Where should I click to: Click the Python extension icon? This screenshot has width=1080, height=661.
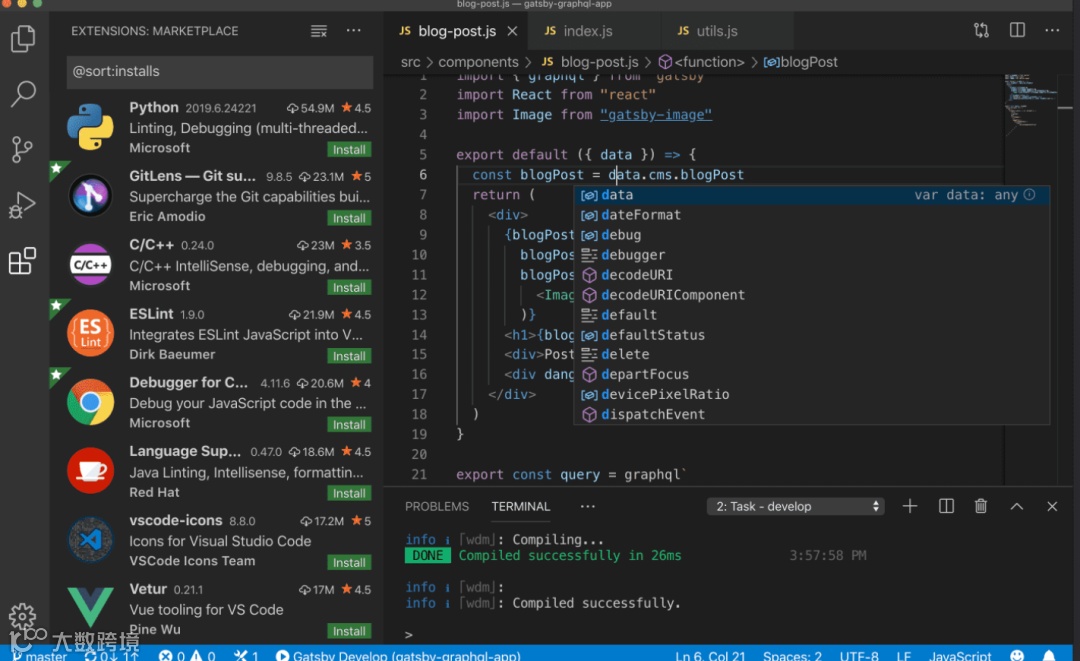[x=90, y=127]
